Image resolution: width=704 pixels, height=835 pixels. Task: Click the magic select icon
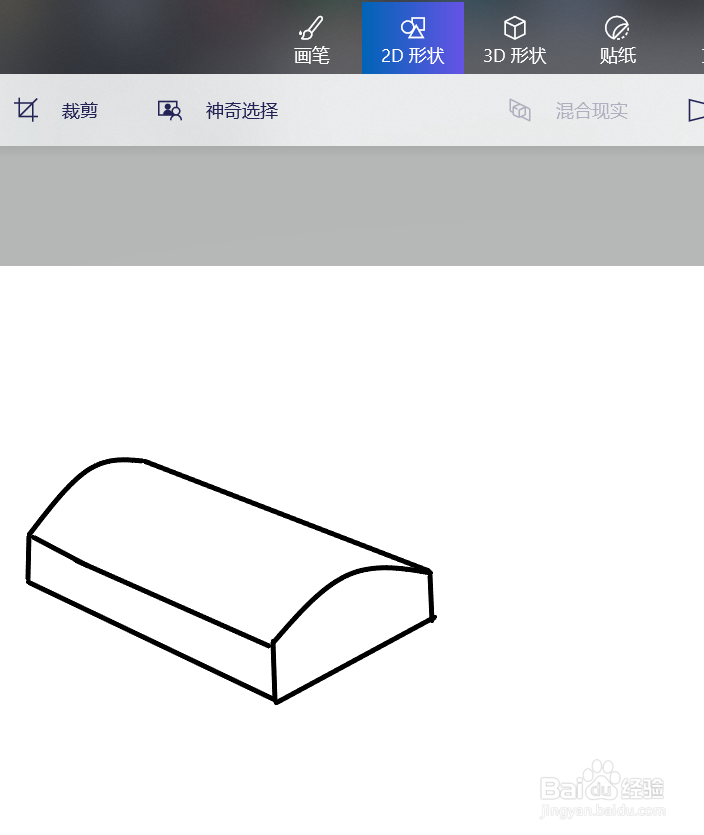170,110
